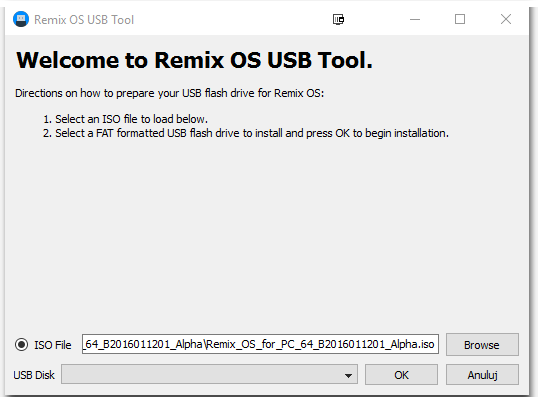Minimize the Remix OS USB Tool window
Image resolution: width=538 pixels, height=404 pixels.
(415, 20)
